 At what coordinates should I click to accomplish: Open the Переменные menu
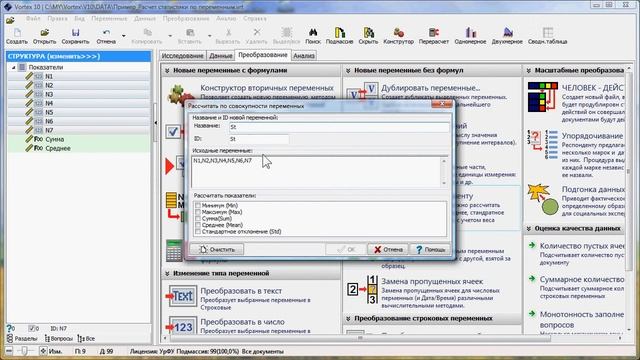(x=109, y=19)
